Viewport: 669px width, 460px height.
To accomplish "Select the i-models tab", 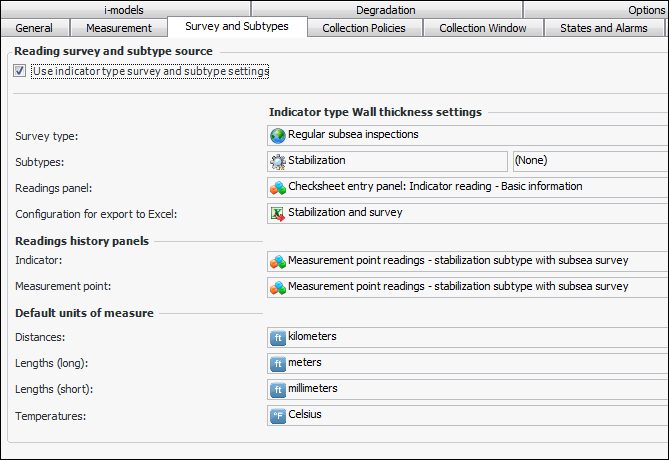I will click(123, 10).
